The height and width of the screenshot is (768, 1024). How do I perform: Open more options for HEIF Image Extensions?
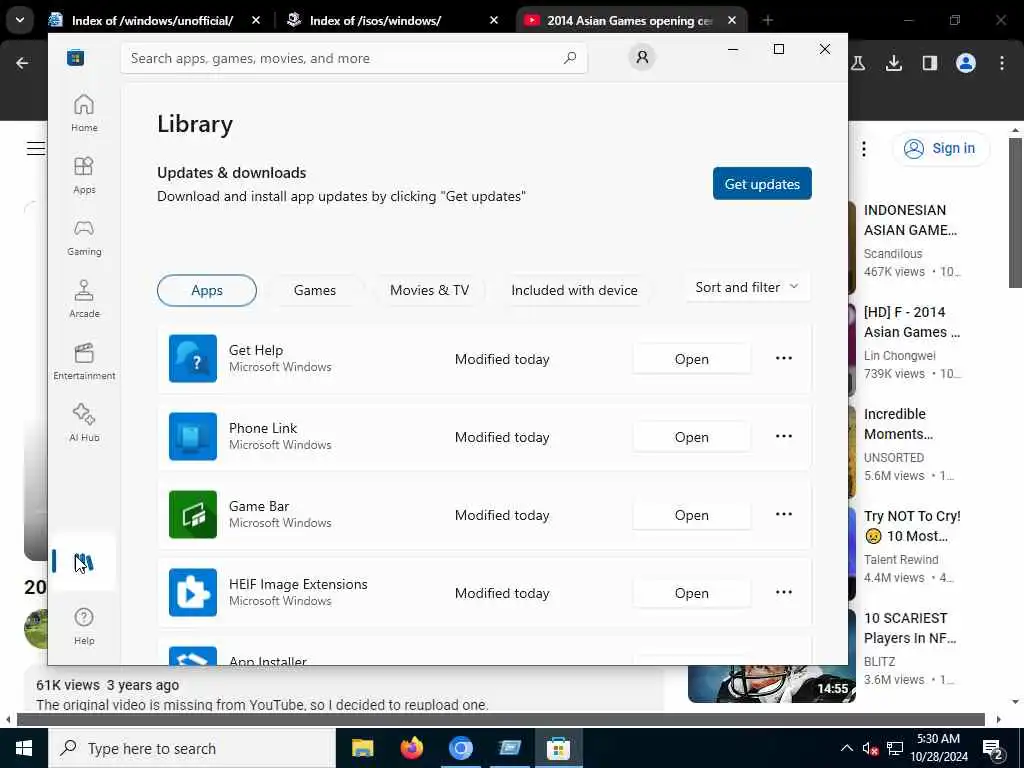pos(784,592)
